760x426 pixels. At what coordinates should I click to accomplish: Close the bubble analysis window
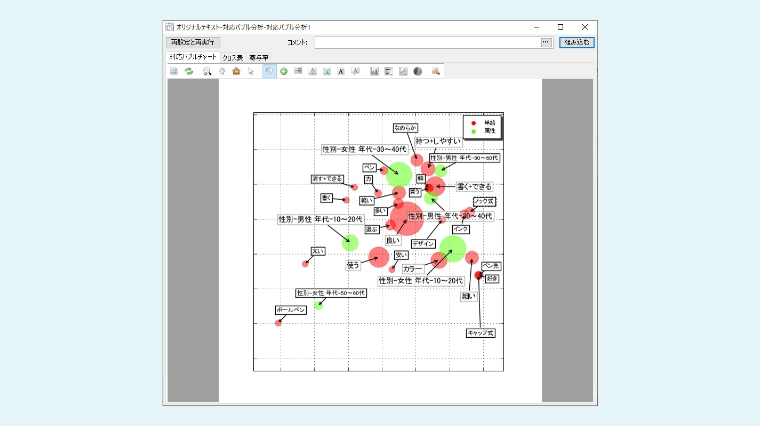(x=585, y=27)
